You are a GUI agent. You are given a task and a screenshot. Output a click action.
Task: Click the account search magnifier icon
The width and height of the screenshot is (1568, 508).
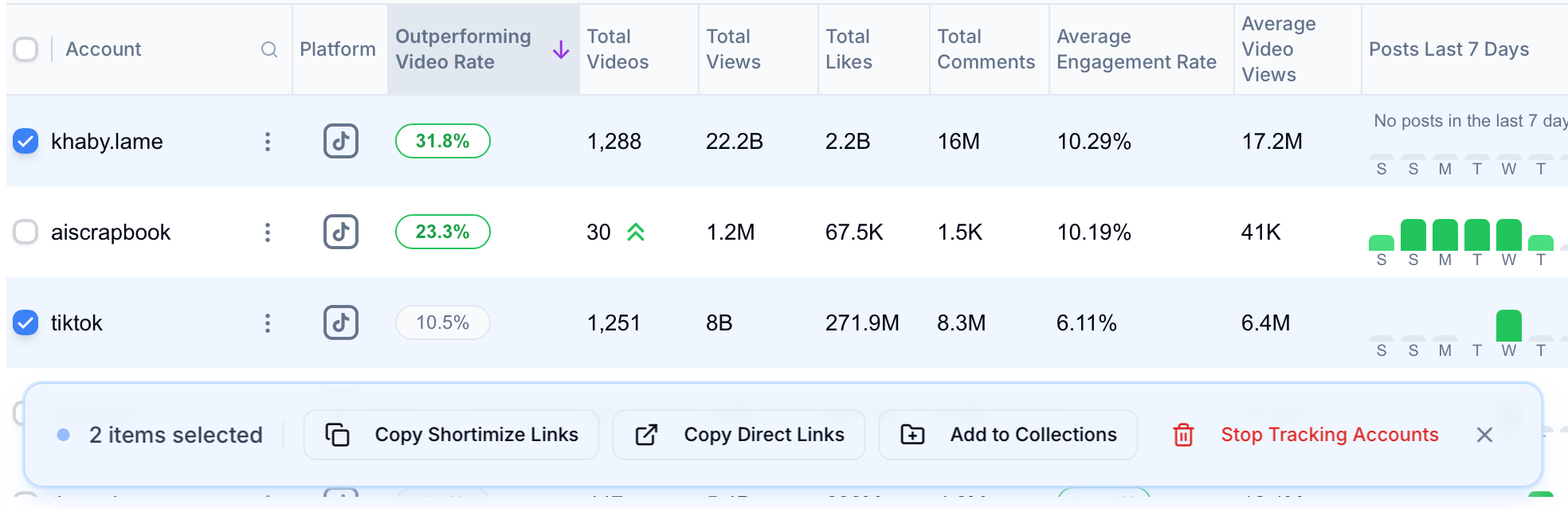(269, 49)
